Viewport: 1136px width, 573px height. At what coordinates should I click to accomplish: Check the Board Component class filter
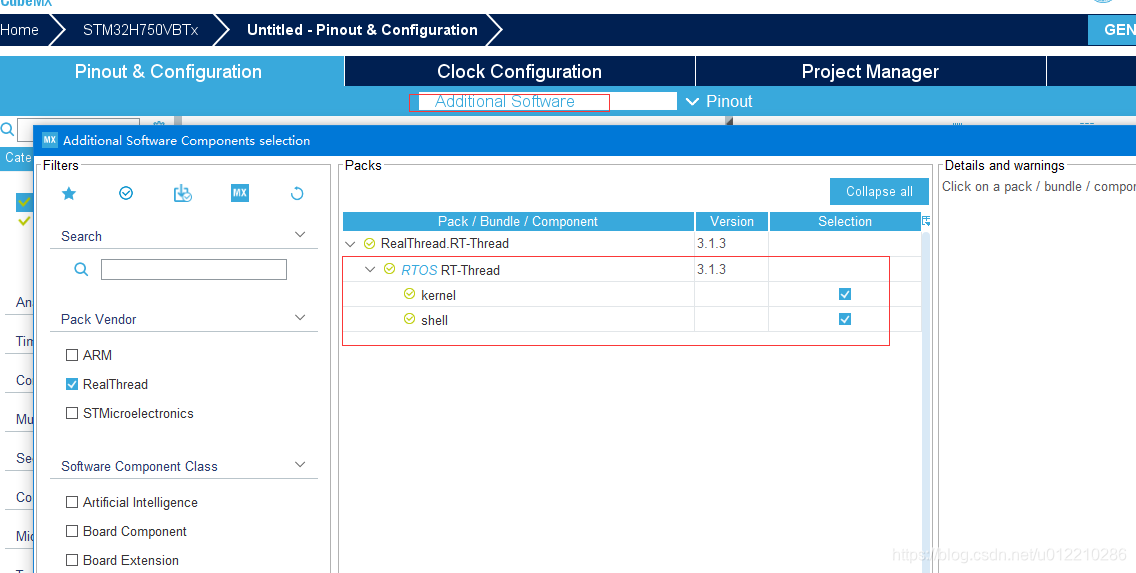(x=72, y=531)
